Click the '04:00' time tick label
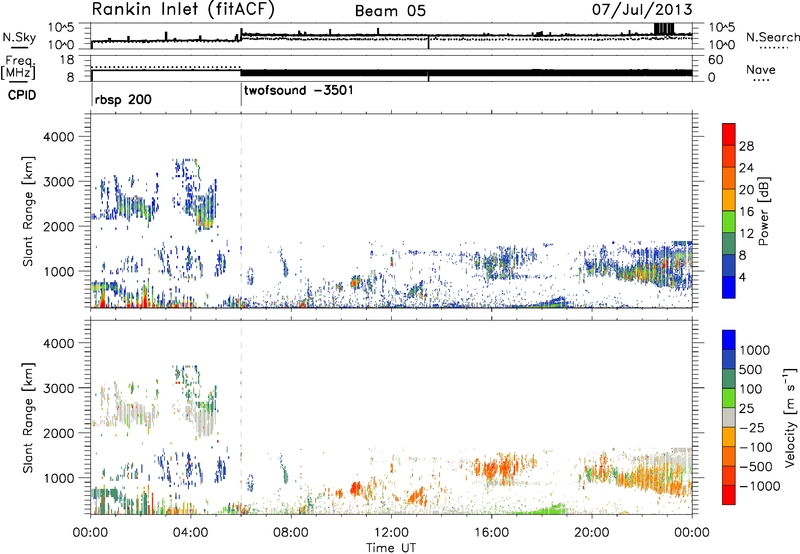 (190, 533)
